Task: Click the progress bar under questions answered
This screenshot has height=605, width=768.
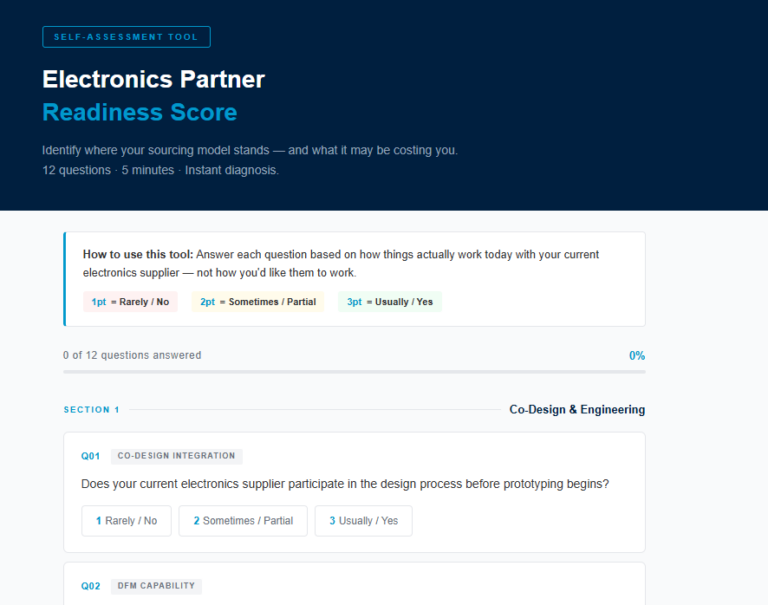Action: click(x=354, y=372)
